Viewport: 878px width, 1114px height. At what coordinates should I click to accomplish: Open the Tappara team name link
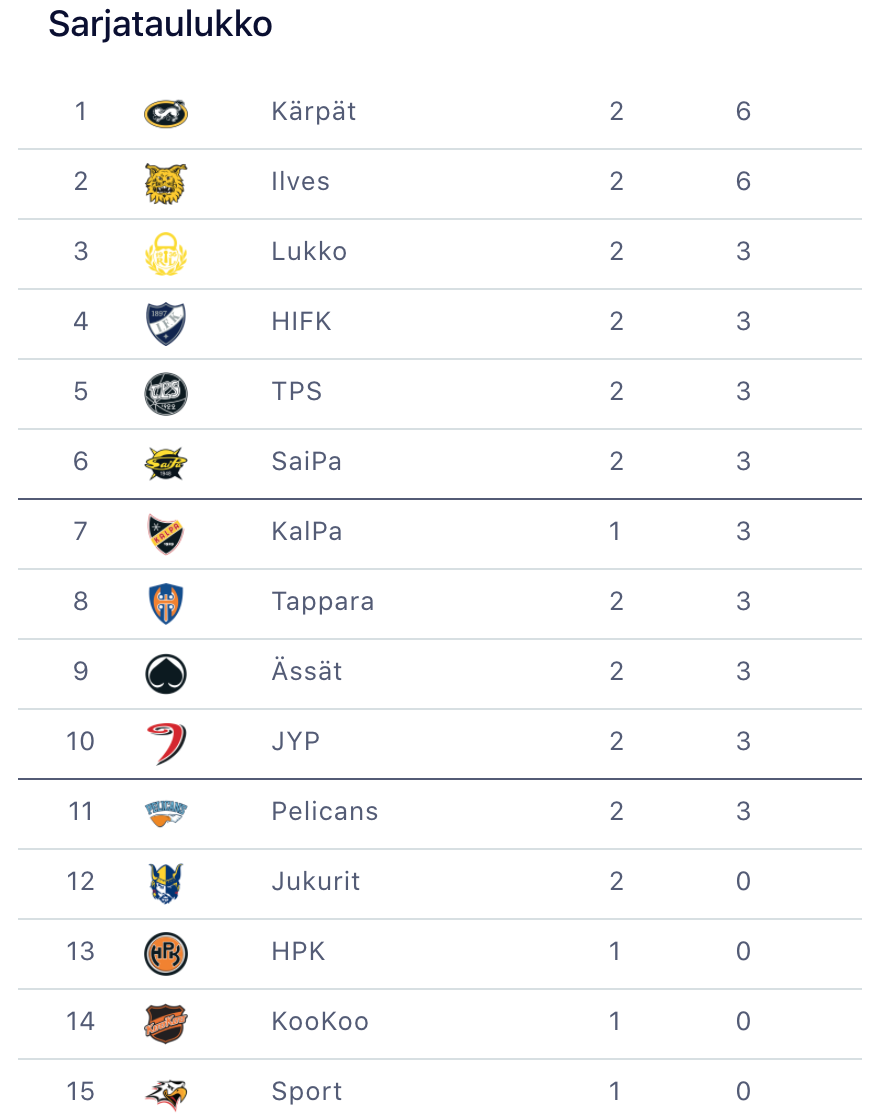(x=323, y=601)
